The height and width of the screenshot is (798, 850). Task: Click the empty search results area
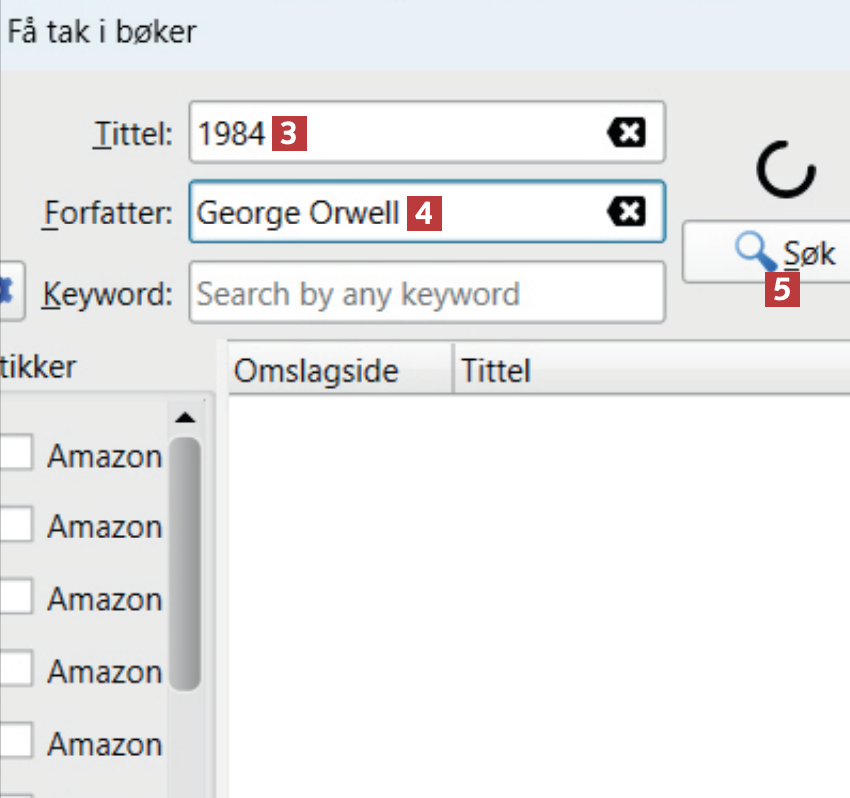pyautogui.click(x=540, y=590)
